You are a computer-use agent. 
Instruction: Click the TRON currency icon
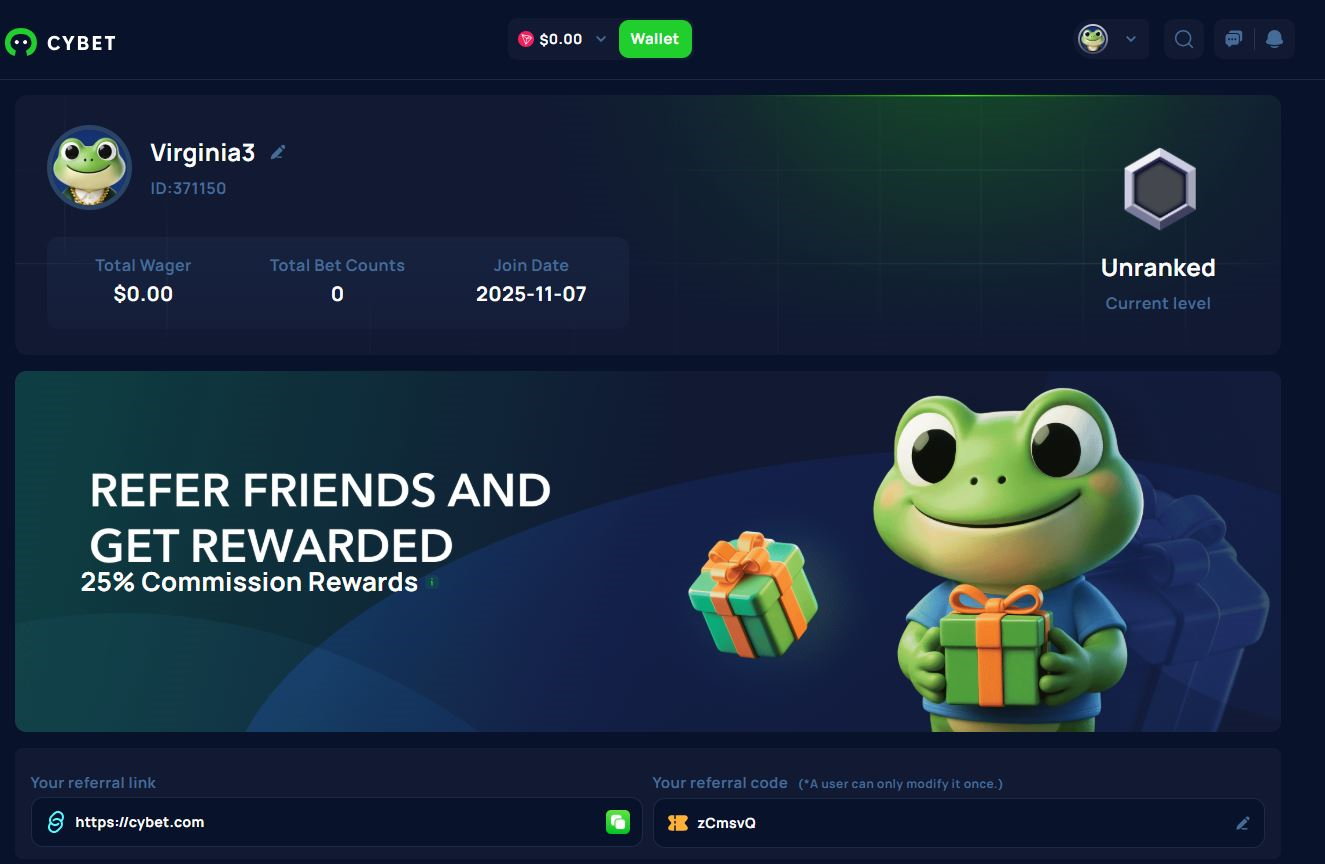(x=526, y=39)
